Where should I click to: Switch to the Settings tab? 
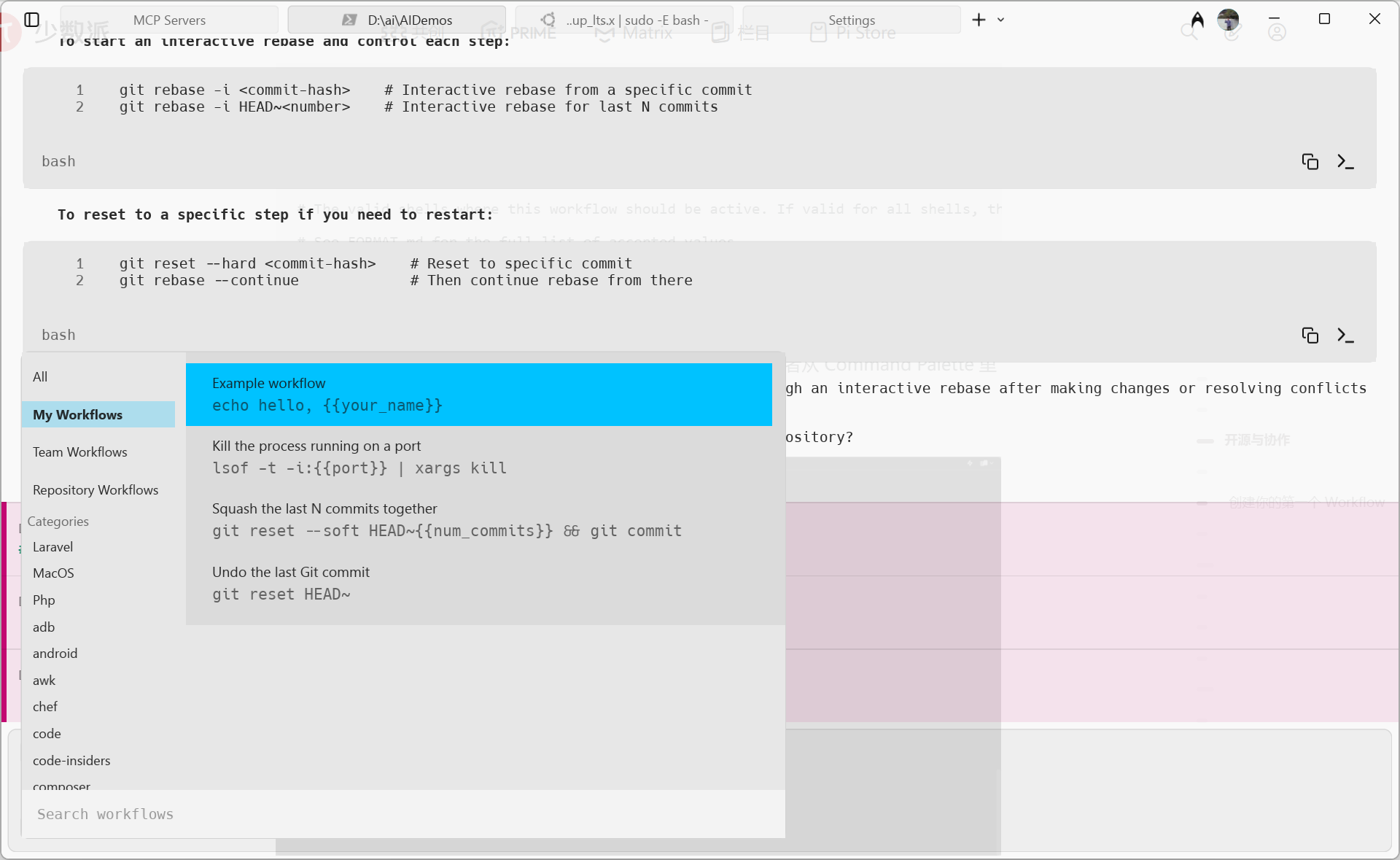(x=851, y=20)
